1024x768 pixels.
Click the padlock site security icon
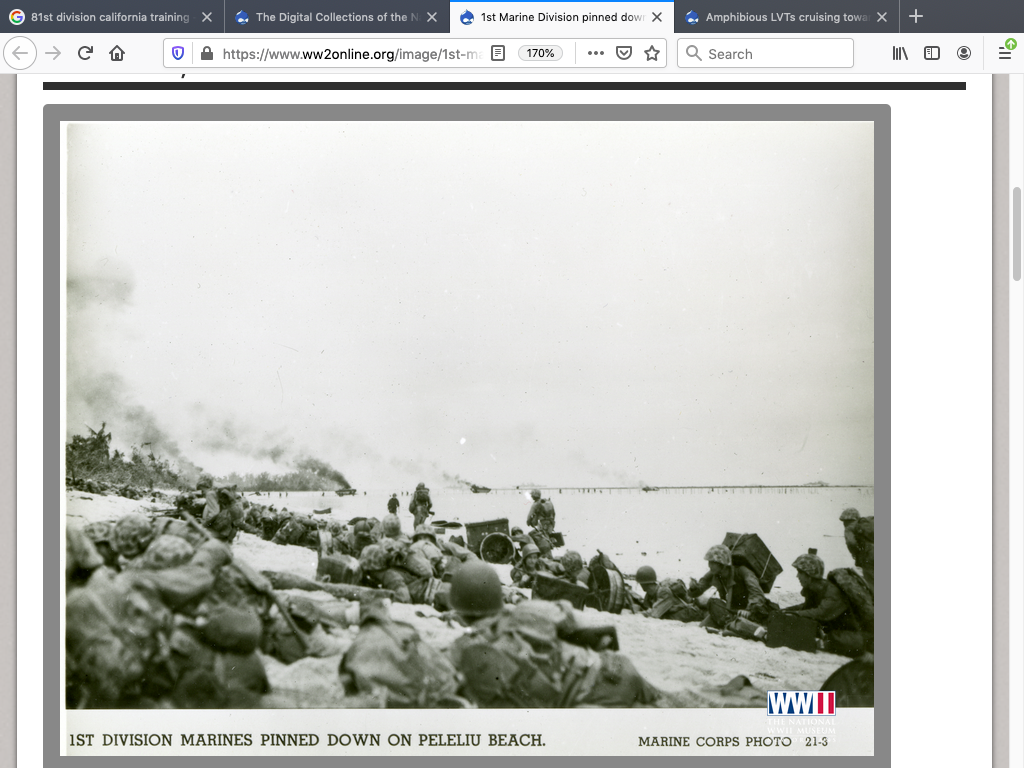coord(206,54)
